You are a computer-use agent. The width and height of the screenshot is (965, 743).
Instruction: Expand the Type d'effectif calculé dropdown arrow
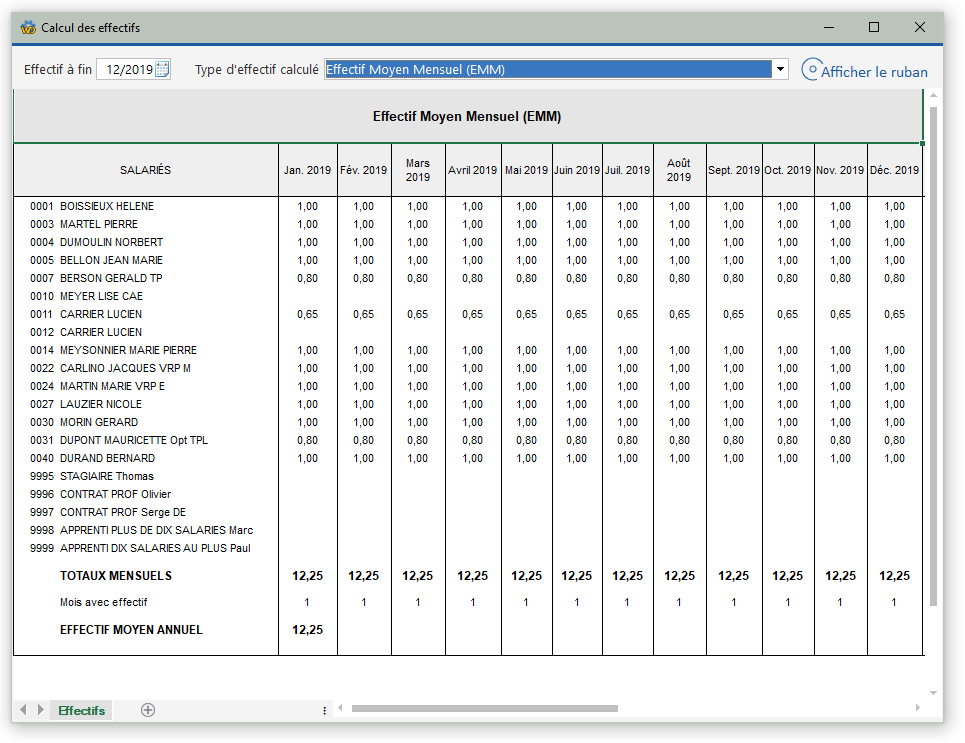780,69
